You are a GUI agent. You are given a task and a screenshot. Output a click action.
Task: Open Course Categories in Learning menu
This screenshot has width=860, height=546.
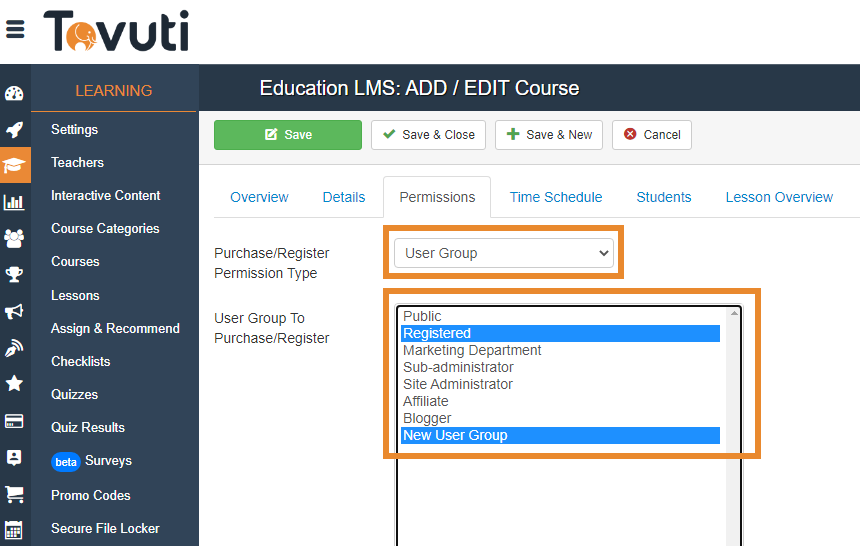click(x=105, y=228)
